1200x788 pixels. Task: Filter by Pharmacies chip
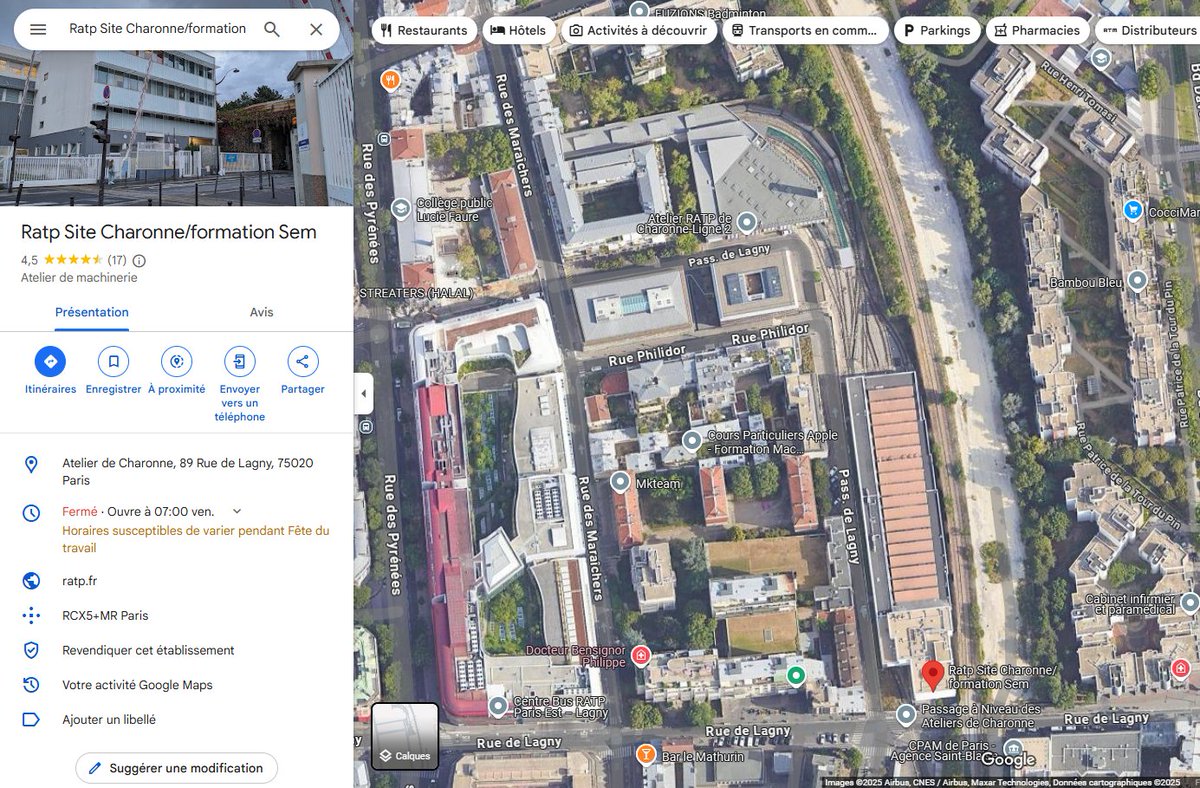[x=1038, y=30]
